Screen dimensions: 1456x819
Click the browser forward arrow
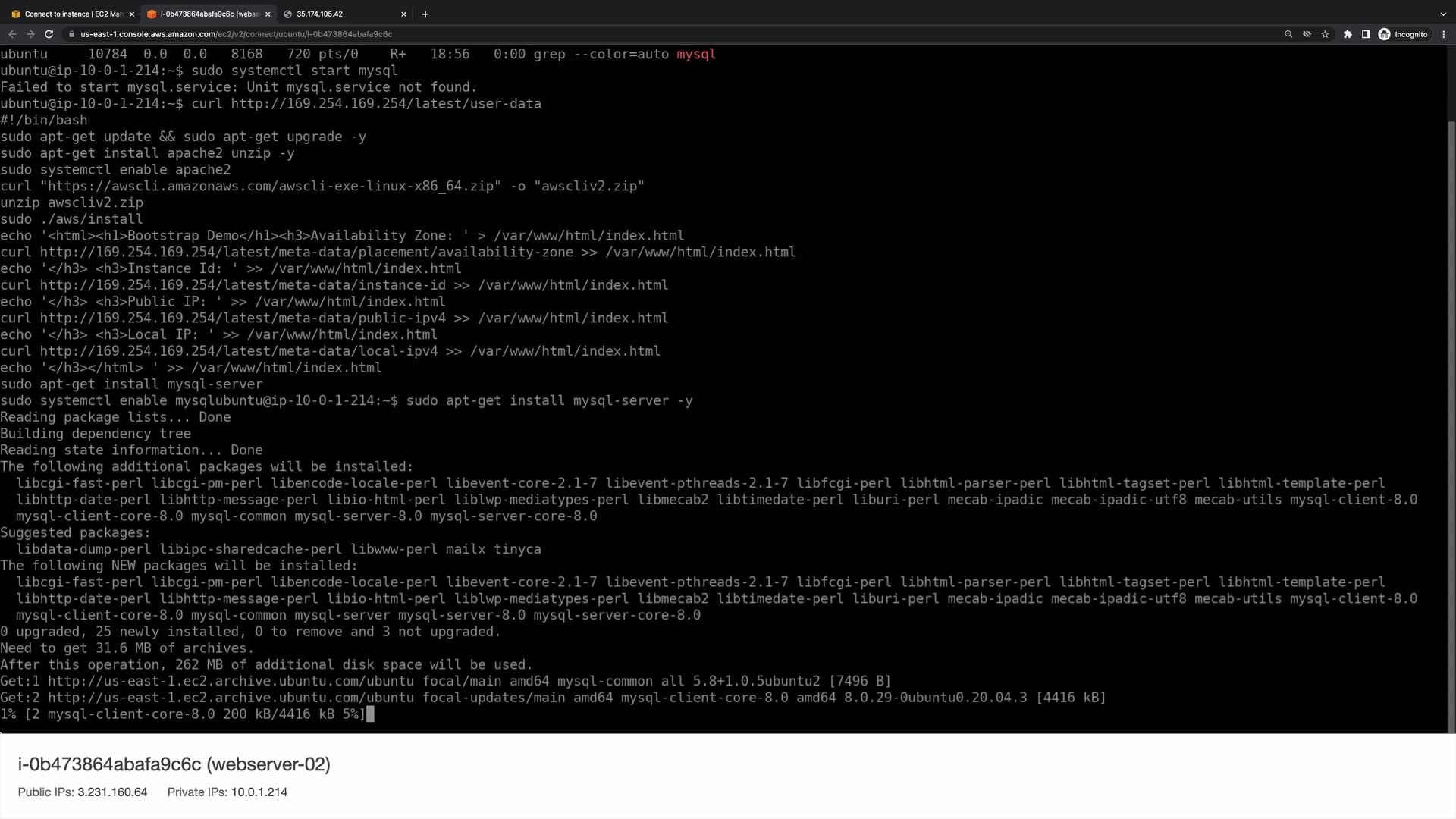coord(30,34)
